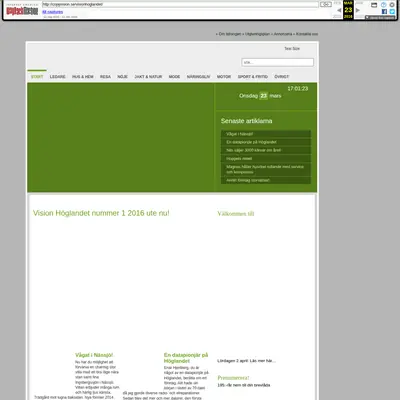Select the MOTOR menu item

224,77
